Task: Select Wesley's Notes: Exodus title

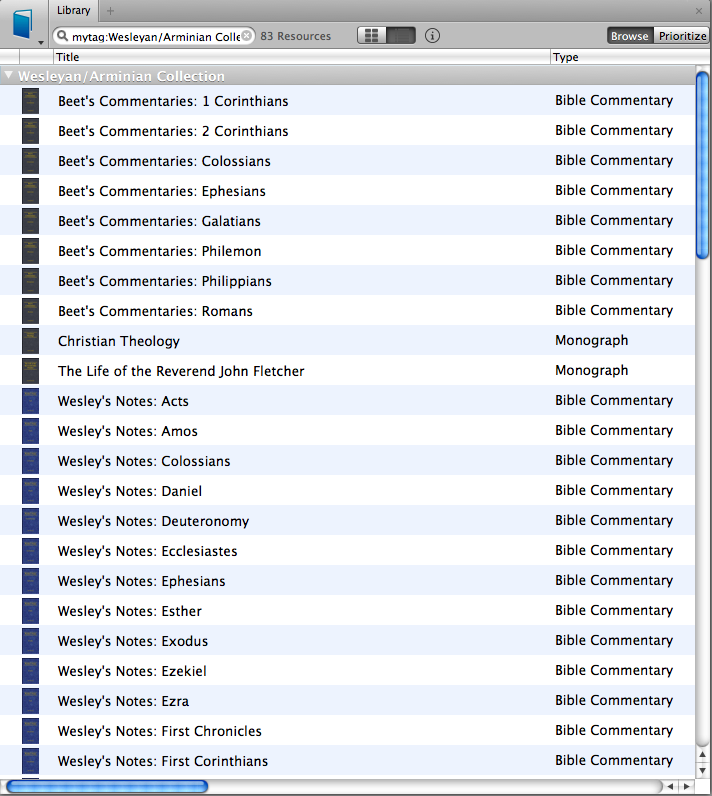Action: point(133,641)
